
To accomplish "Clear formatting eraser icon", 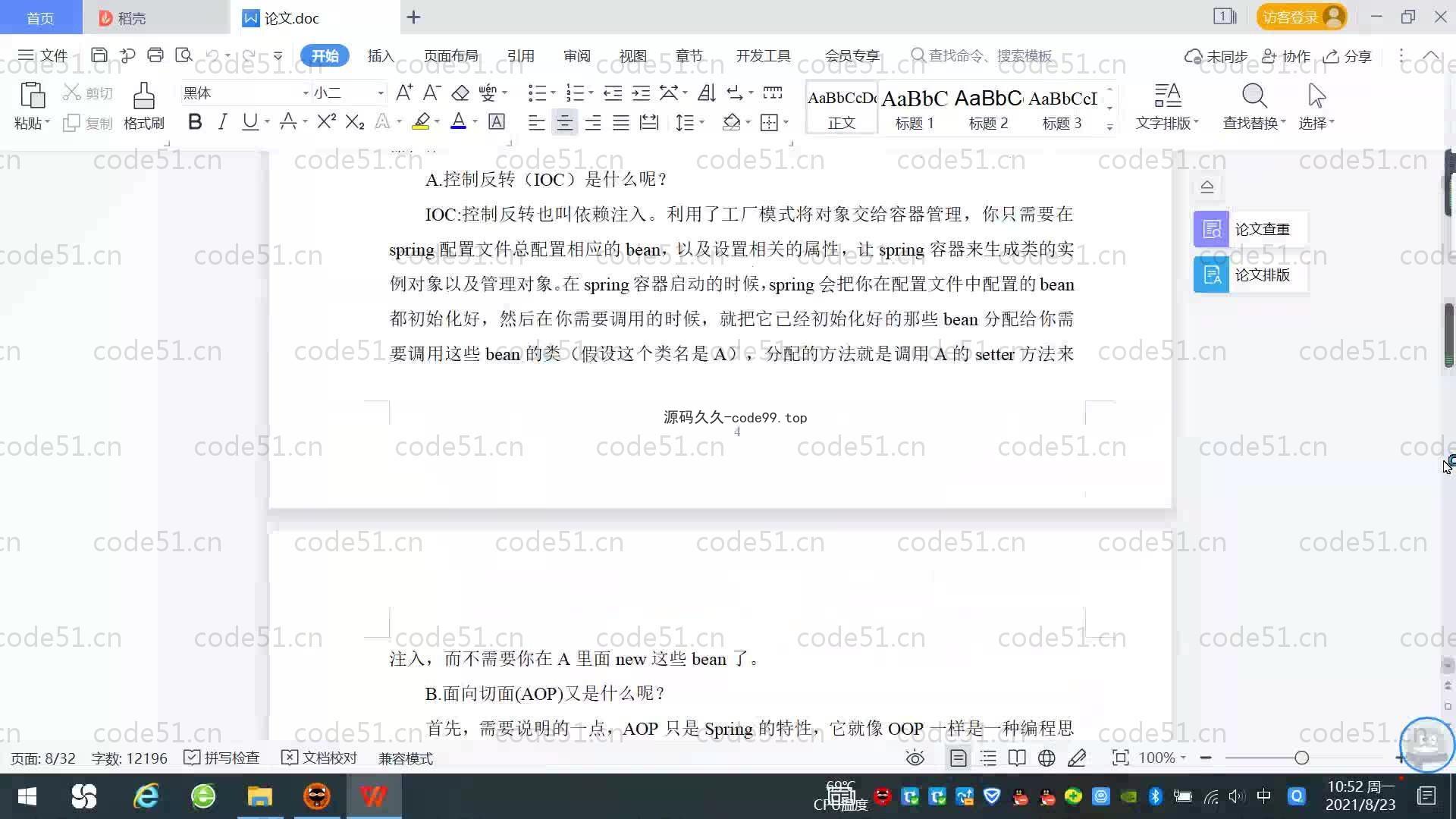I will pos(460,93).
